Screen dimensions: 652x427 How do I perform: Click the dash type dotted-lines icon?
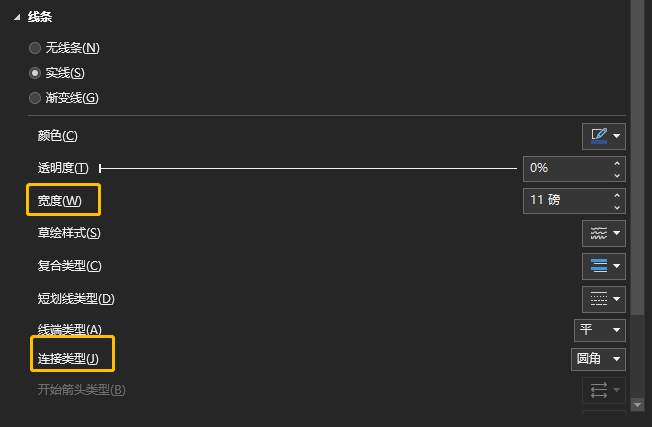click(x=598, y=298)
